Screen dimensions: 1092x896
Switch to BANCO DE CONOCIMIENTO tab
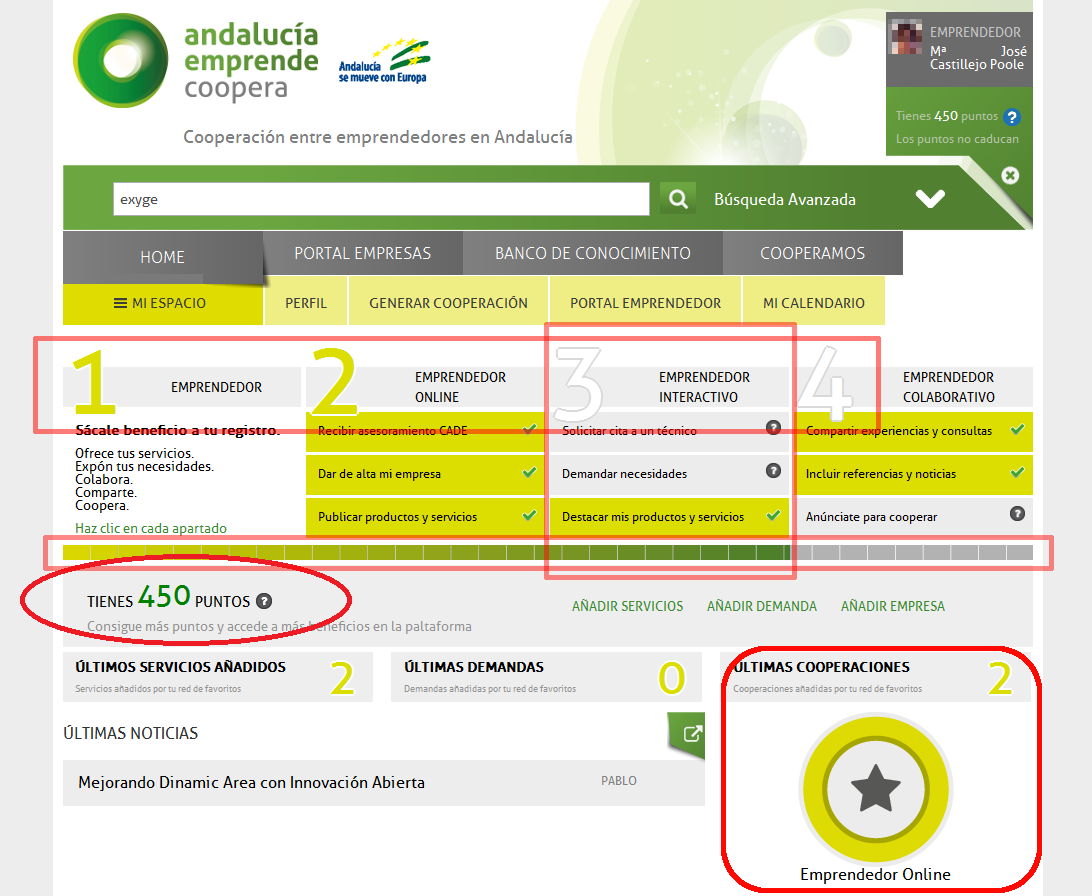(x=593, y=253)
